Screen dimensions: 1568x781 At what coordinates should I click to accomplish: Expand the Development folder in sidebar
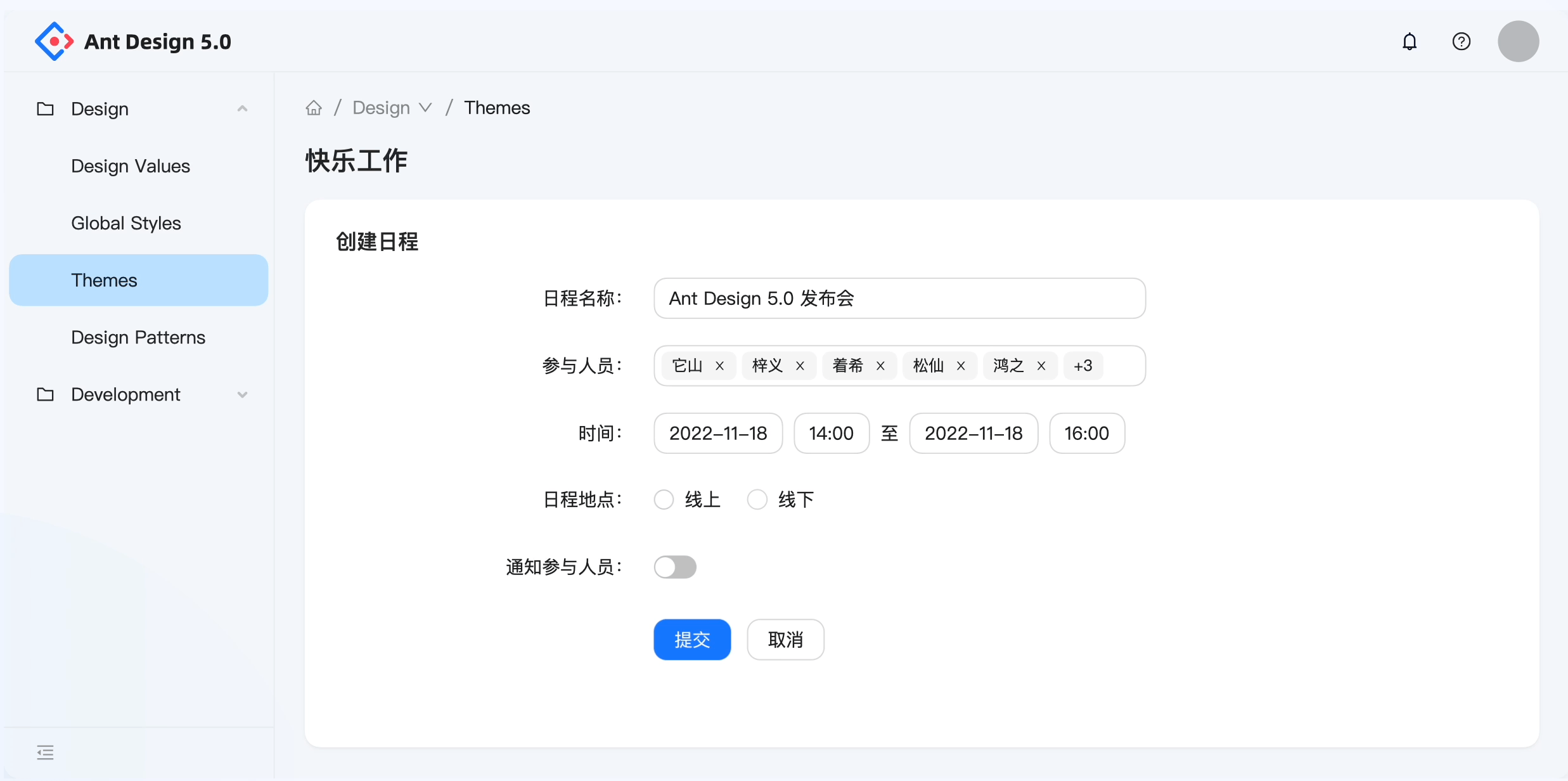click(243, 394)
